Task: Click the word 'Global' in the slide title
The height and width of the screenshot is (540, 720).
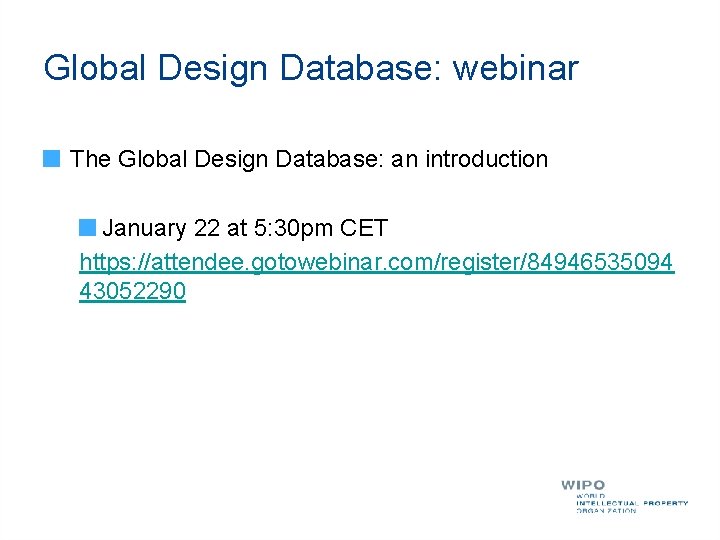Action: 95,68
